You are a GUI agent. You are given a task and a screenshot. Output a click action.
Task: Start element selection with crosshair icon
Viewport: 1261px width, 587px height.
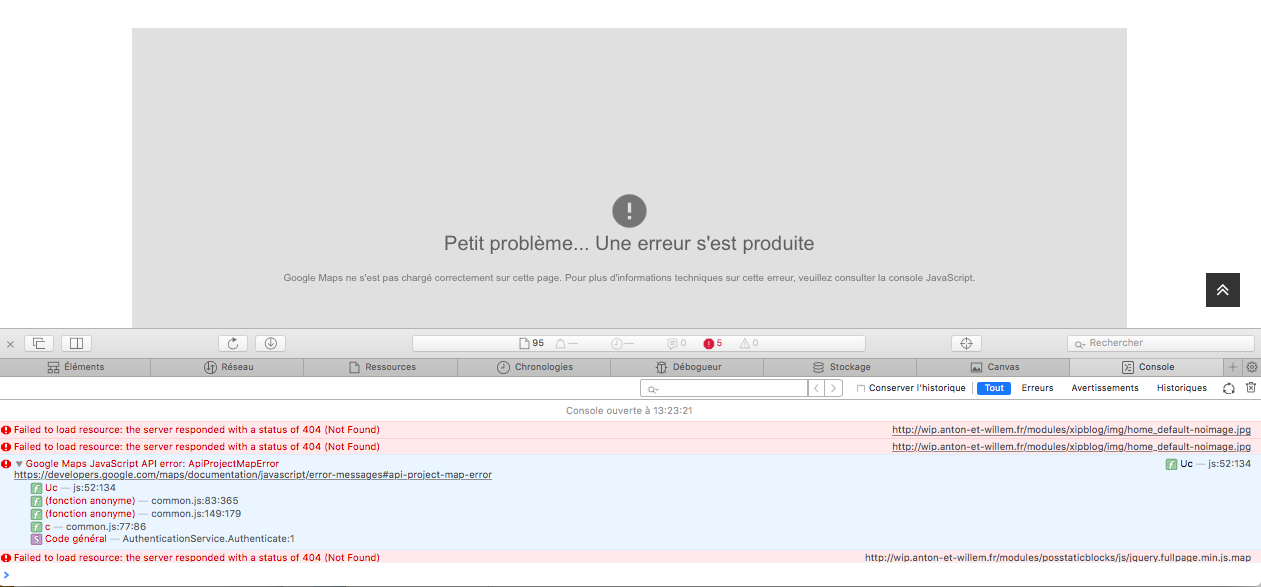[x=966, y=343]
